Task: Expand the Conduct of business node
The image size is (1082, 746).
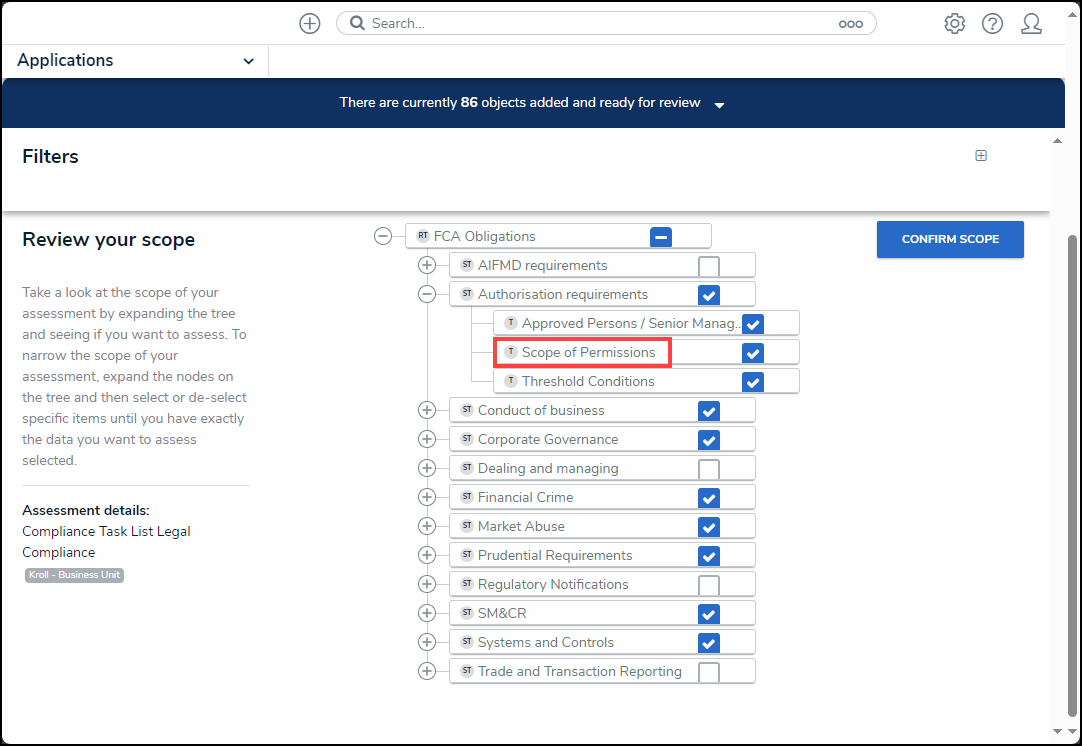Action: click(x=427, y=411)
